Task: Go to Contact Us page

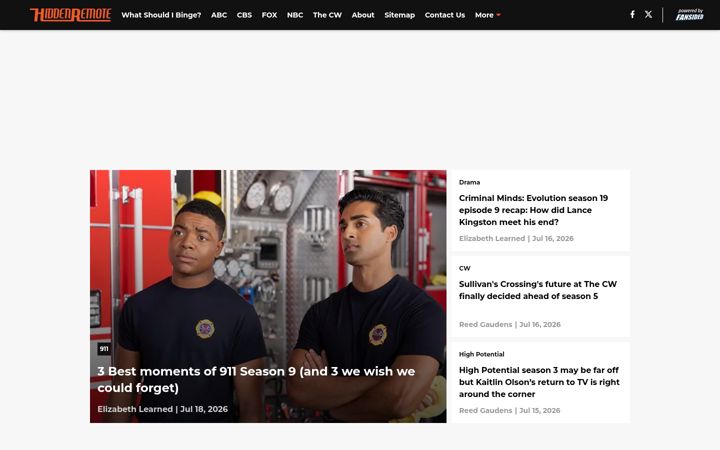Action: pyautogui.click(x=445, y=15)
